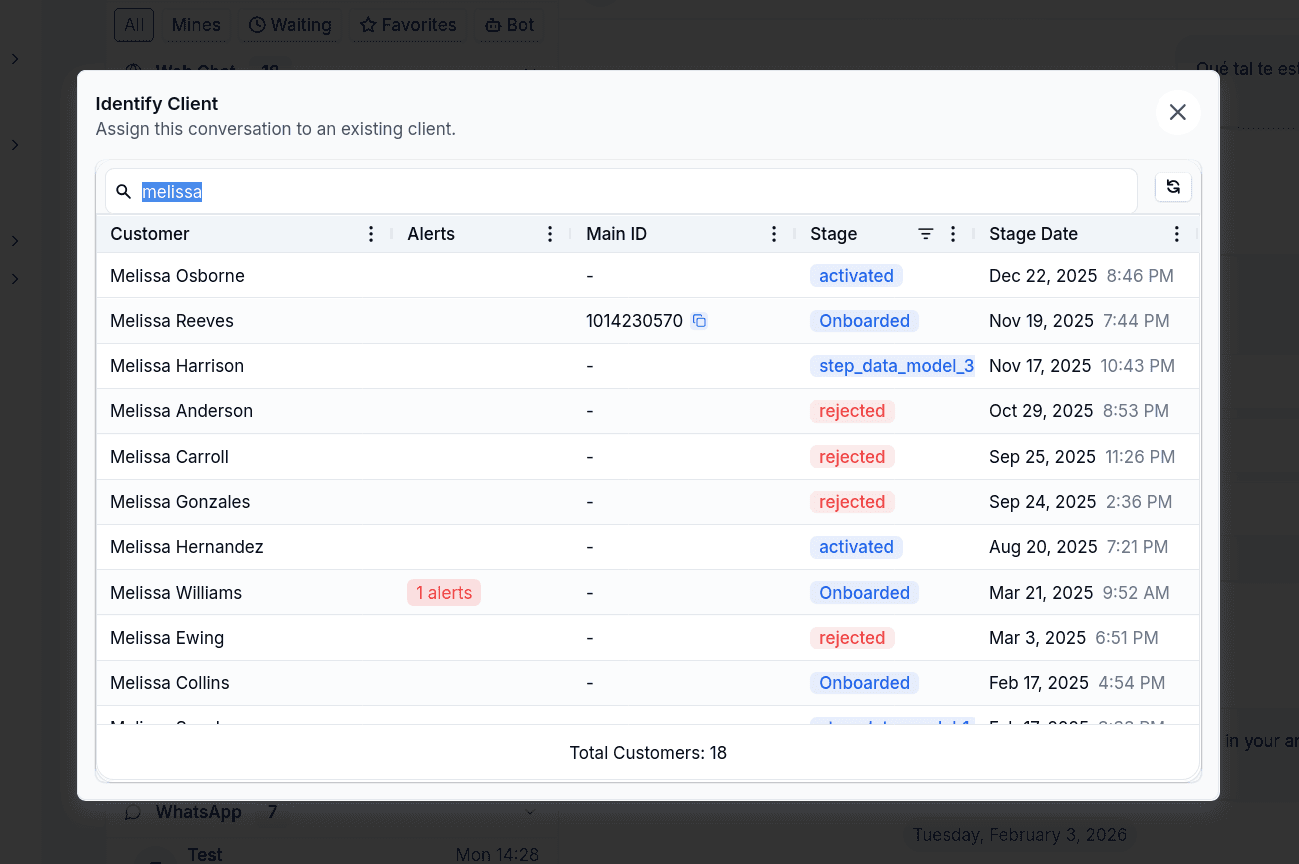Sort by the Main ID column header
Image resolution: width=1299 pixels, height=864 pixels.
(616, 234)
